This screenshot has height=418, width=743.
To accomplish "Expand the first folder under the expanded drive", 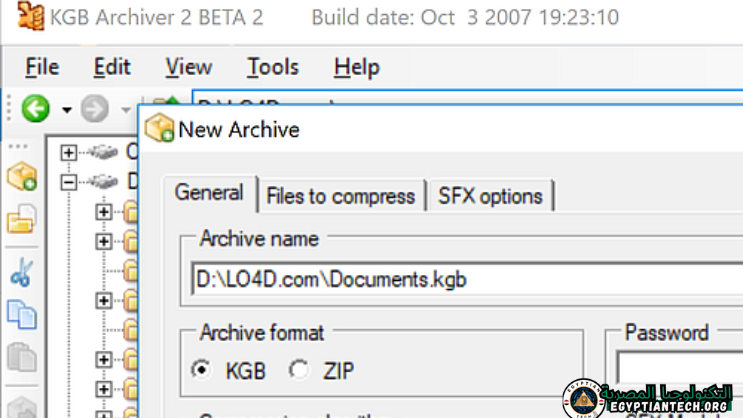I will tap(104, 212).
